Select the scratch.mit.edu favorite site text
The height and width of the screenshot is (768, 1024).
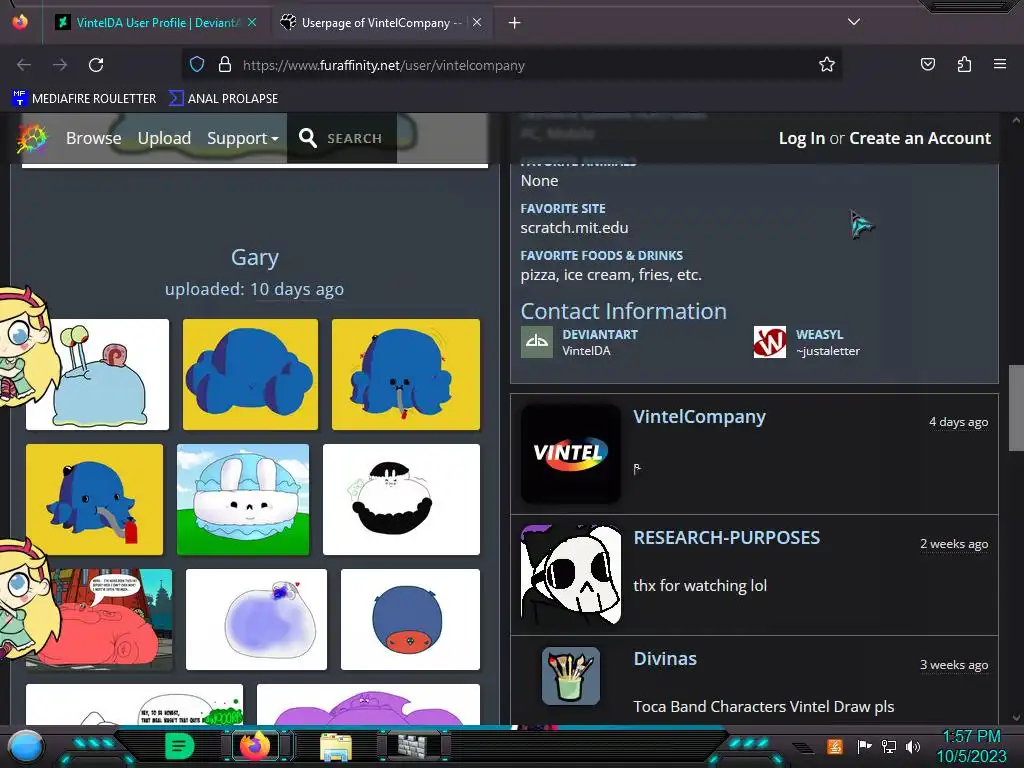tap(574, 228)
